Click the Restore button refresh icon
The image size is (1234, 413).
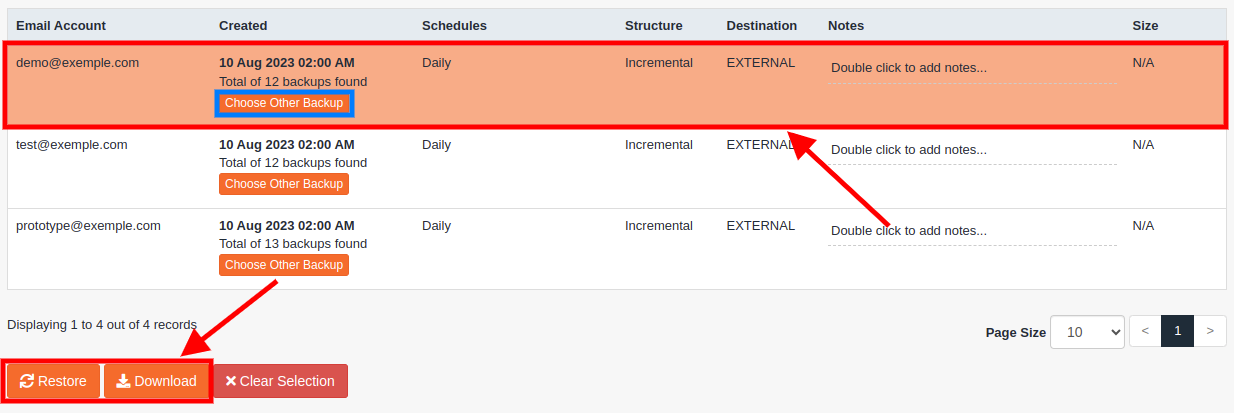coord(27,381)
